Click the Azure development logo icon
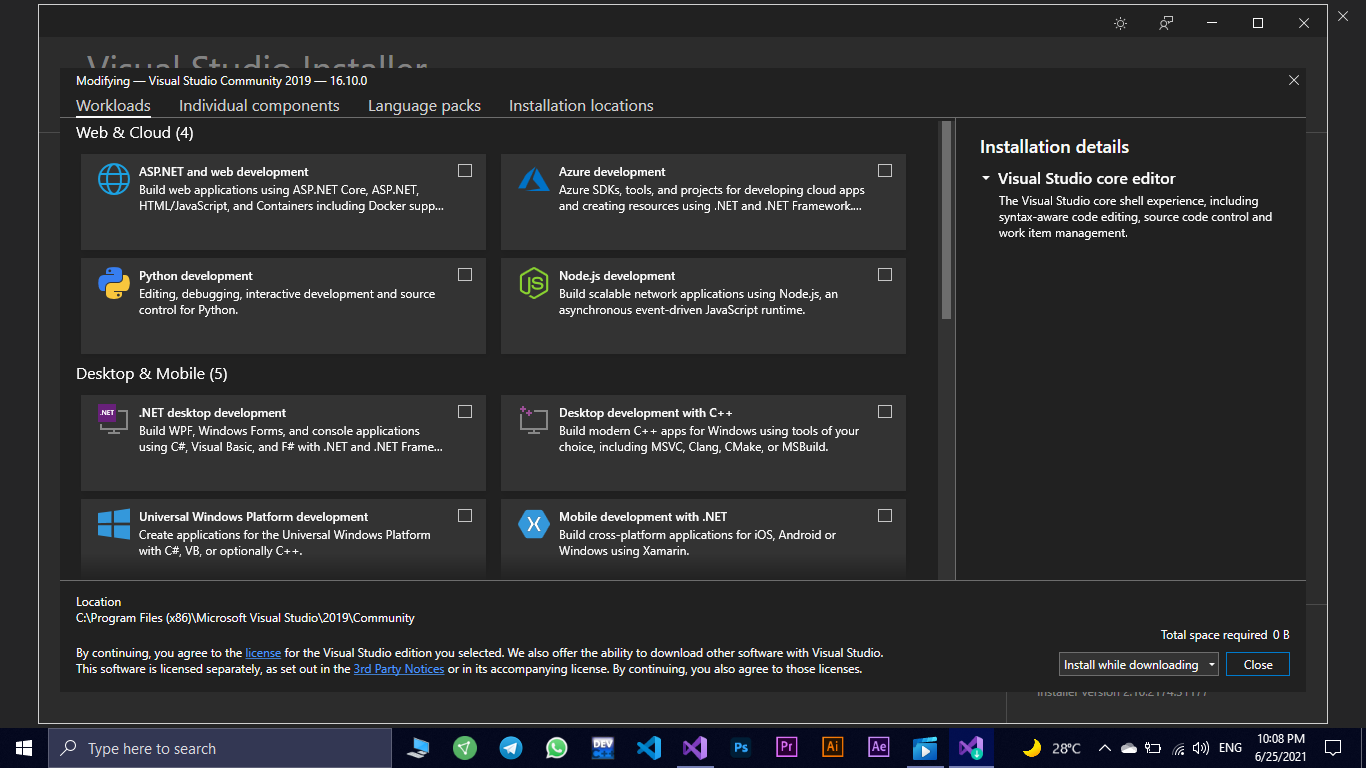This screenshot has width=1366, height=768. coord(534,179)
